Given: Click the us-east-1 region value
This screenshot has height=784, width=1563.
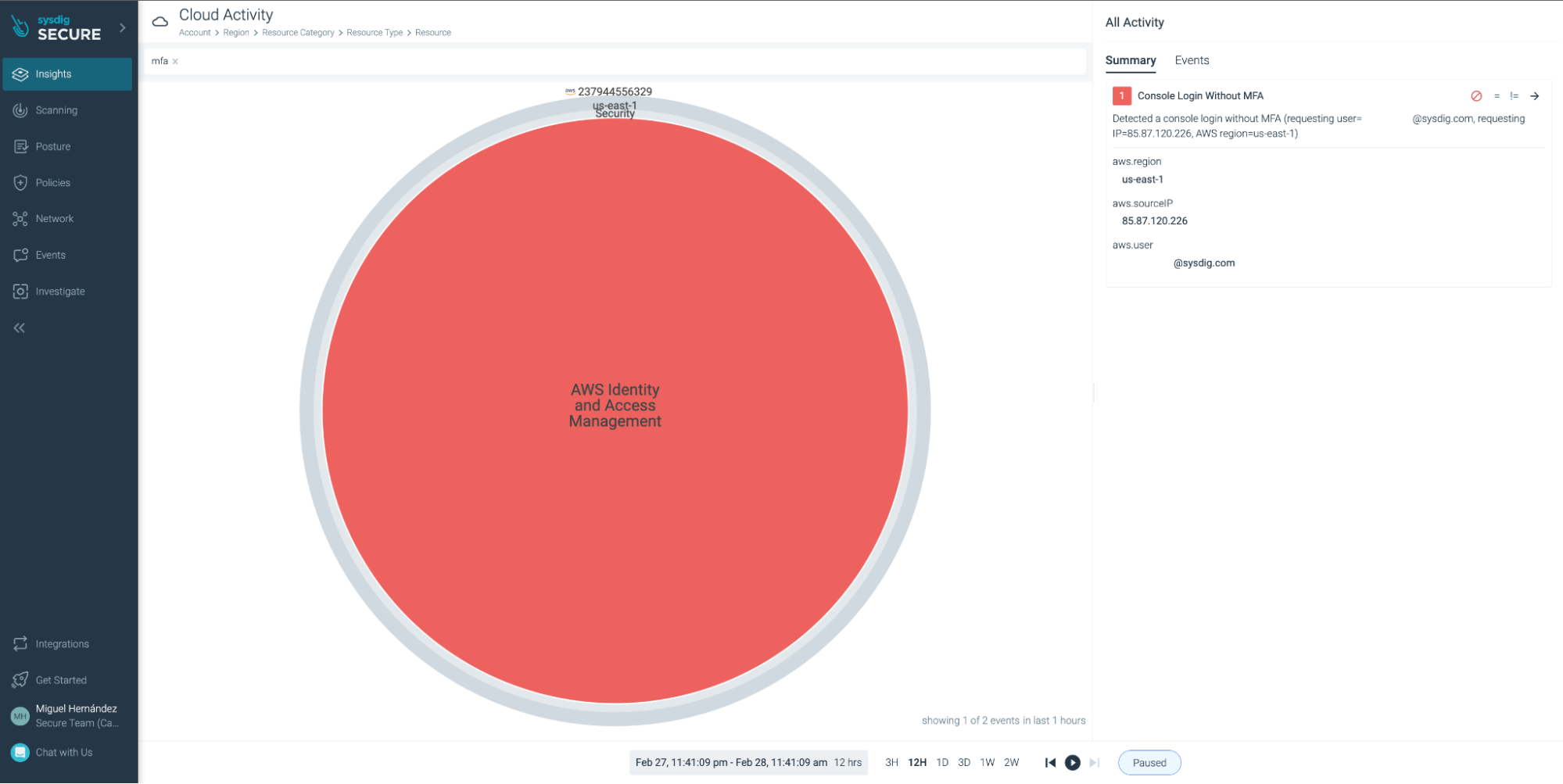Looking at the screenshot, I should pos(1142,180).
